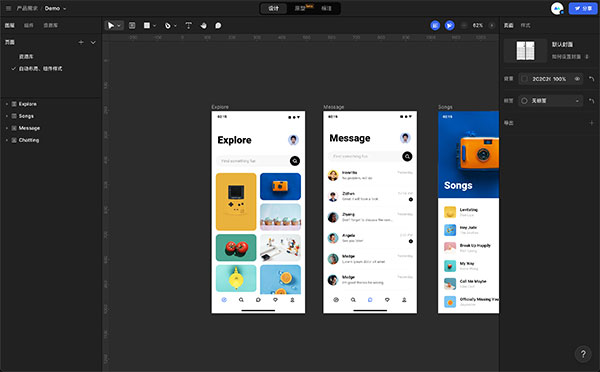
Task: Open the 62% zoom level menu
Action: pos(478,25)
